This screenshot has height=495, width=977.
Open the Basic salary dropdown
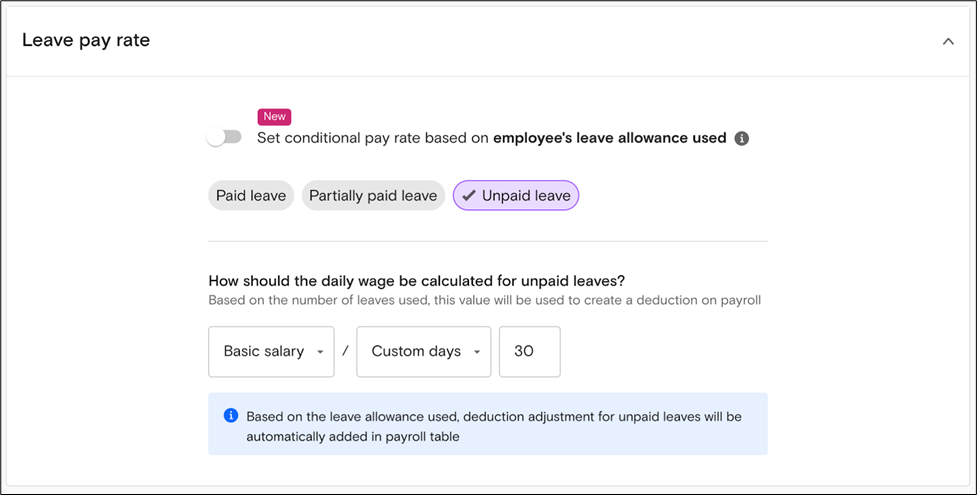[271, 352]
